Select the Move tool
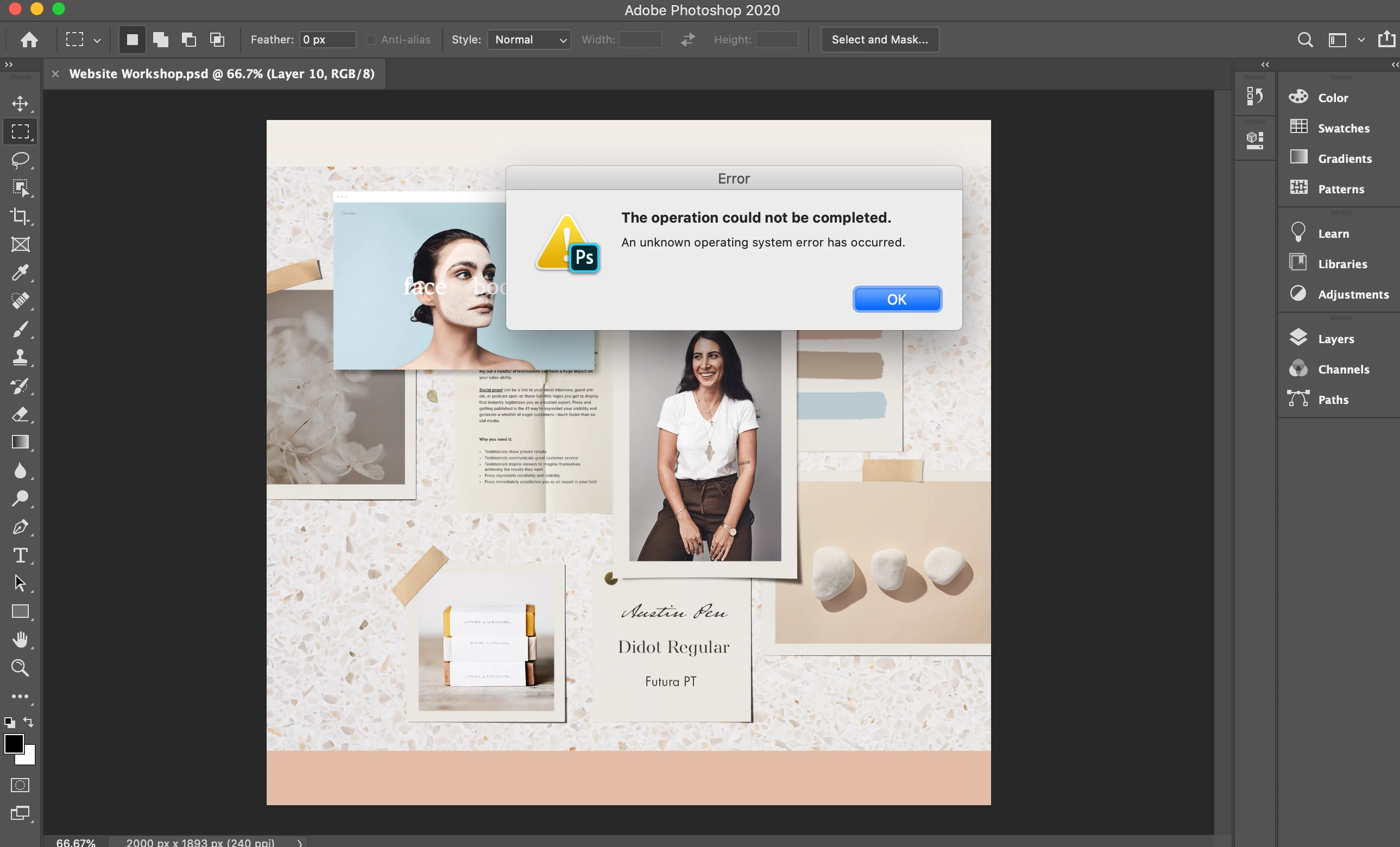This screenshot has height=847, width=1400. tap(21, 103)
